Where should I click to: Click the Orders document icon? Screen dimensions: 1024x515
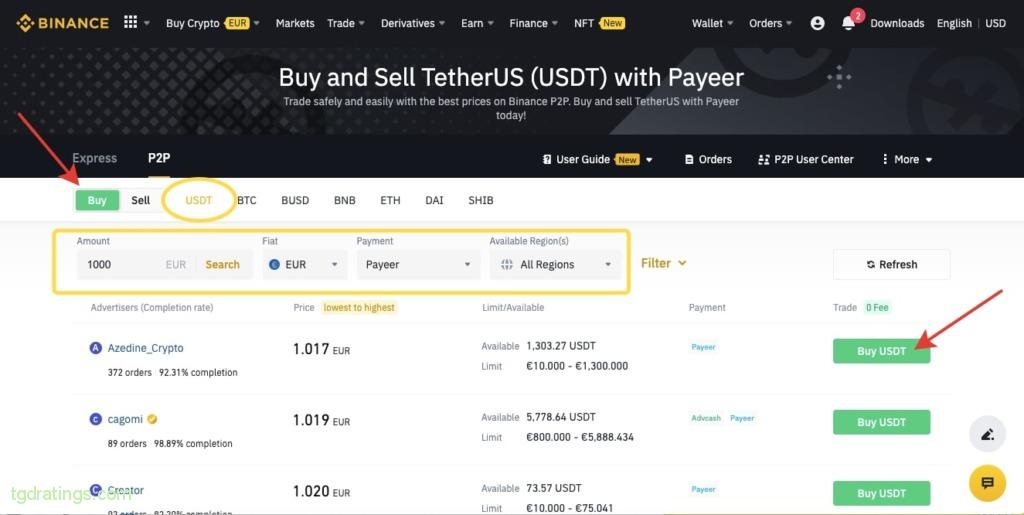(688, 159)
